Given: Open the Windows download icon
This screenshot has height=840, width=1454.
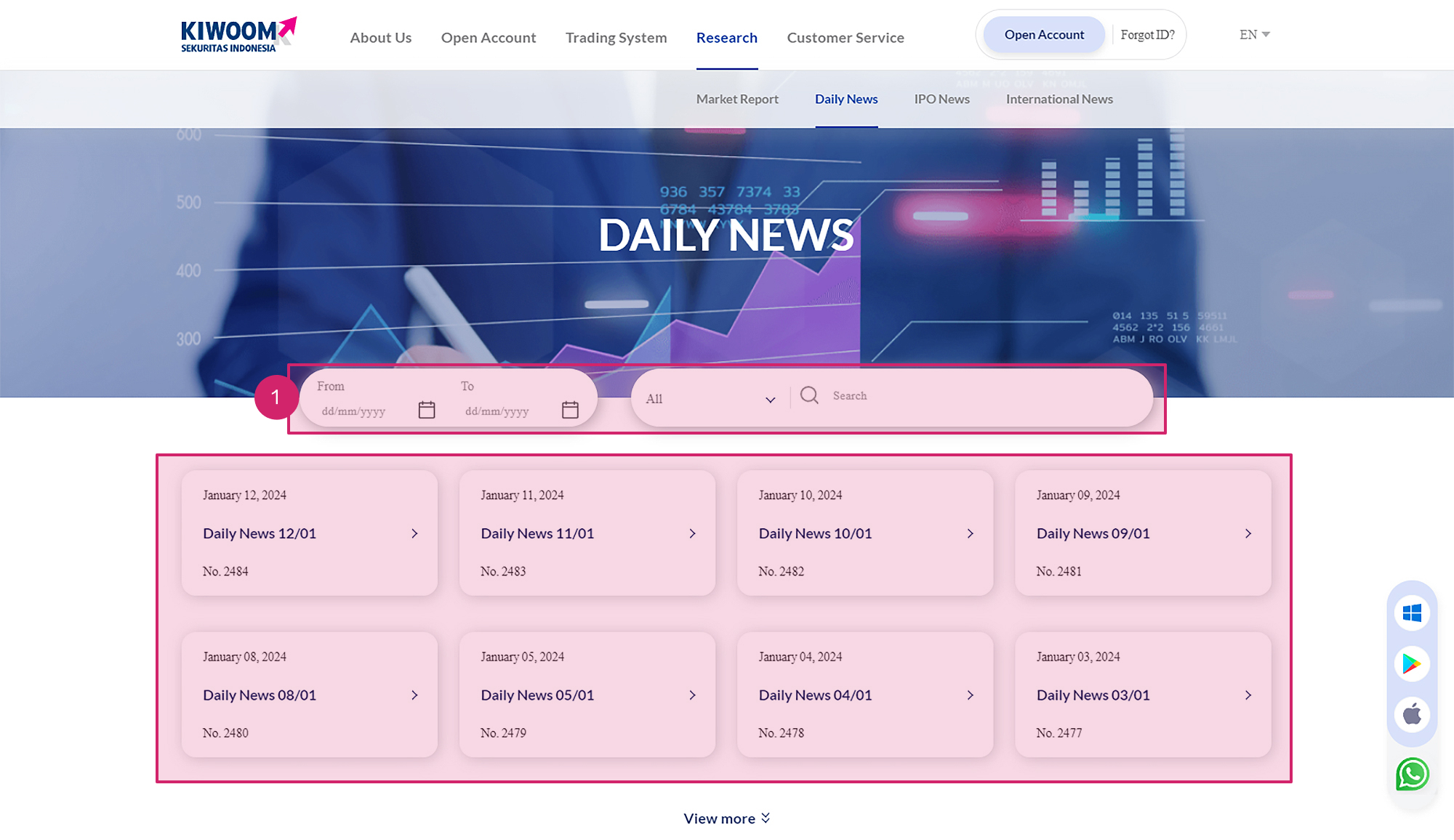Looking at the screenshot, I should (x=1411, y=612).
